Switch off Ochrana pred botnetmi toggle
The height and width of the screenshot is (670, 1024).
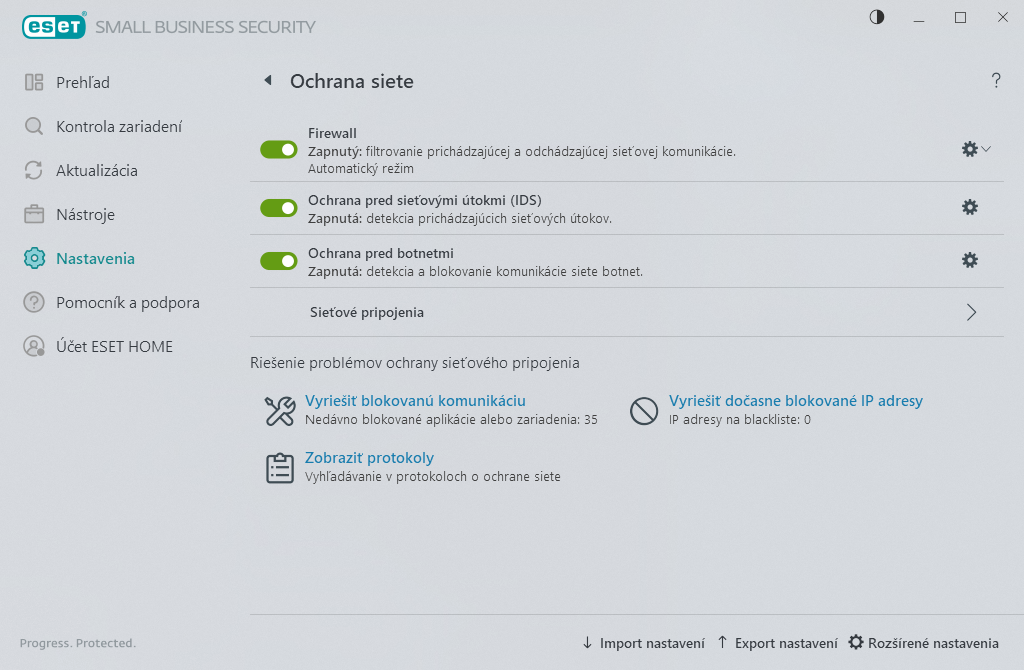279,261
